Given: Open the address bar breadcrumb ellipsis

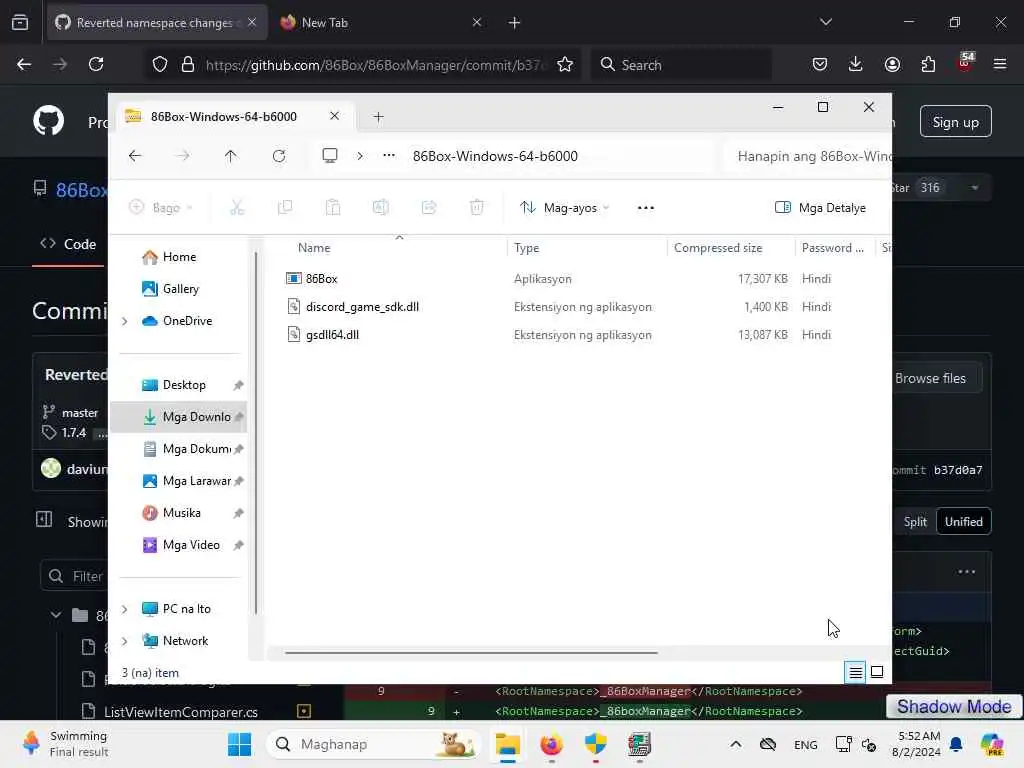Looking at the screenshot, I should click(x=389, y=155).
